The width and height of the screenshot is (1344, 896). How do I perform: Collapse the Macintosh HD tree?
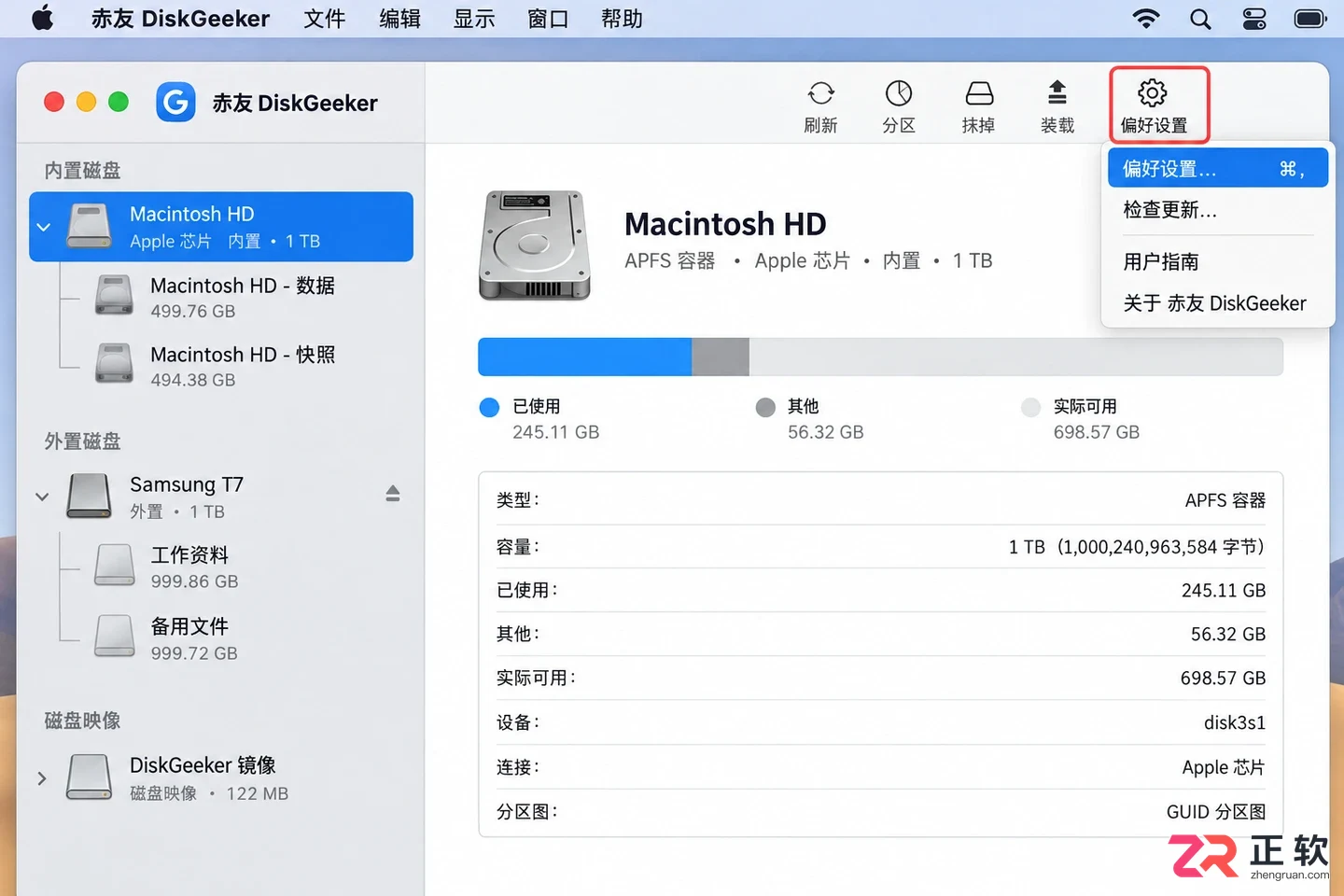43,227
